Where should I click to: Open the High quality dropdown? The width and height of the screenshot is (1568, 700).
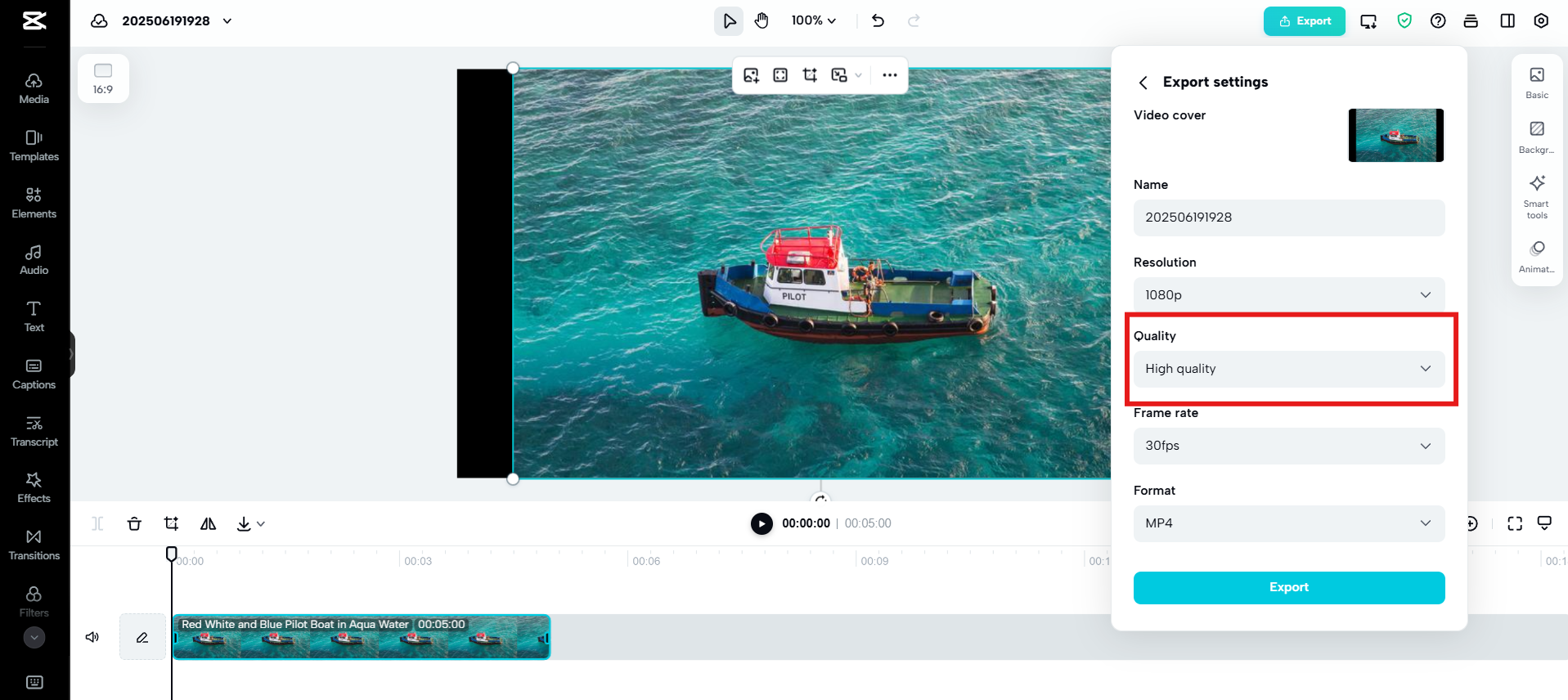click(x=1289, y=369)
